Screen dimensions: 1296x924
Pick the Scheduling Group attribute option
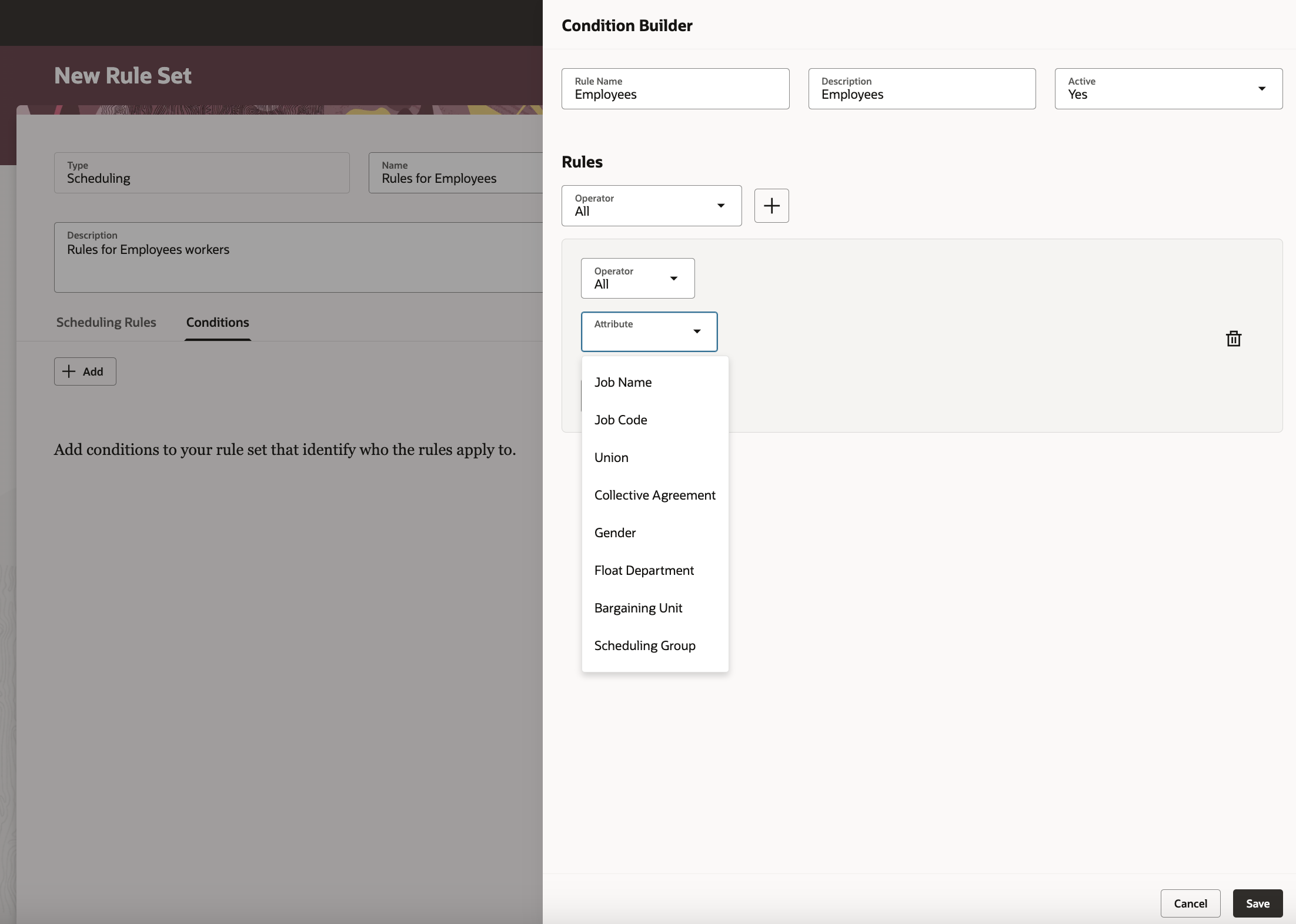coord(644,645)
